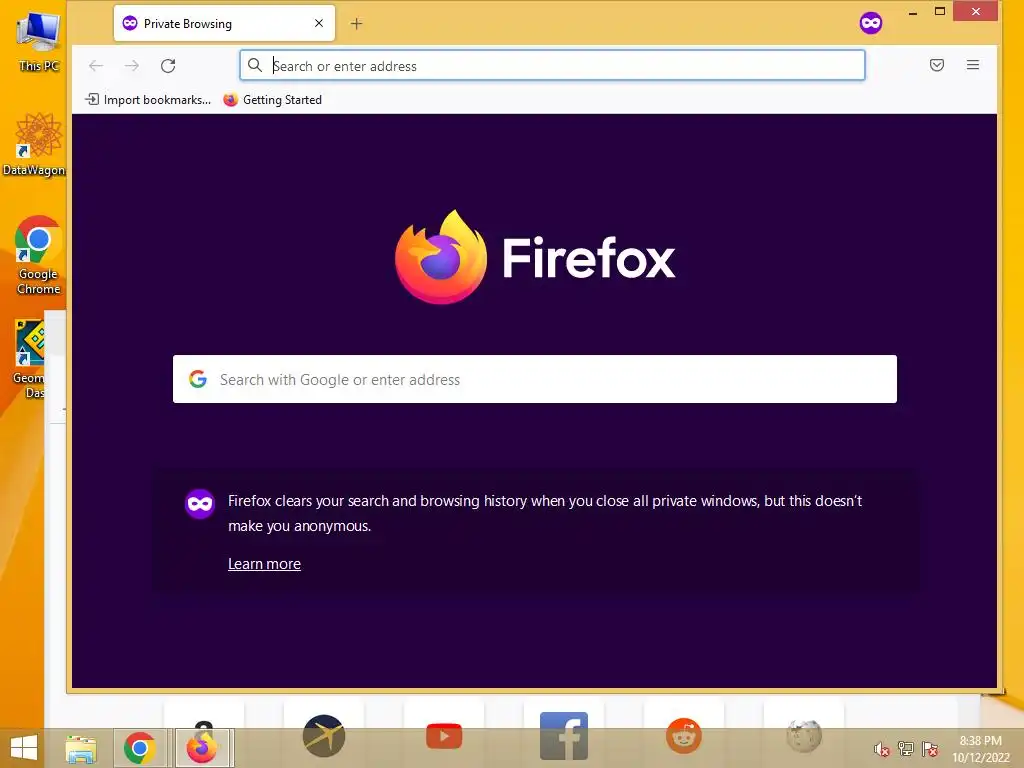
Task: Maximize the Firefox window
Action: click(x=940, y=11)
